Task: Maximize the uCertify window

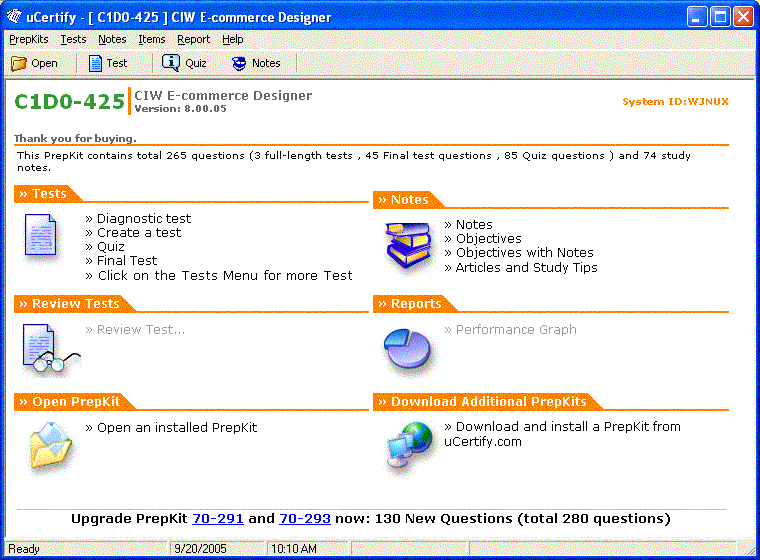Action: coord(720,17)
